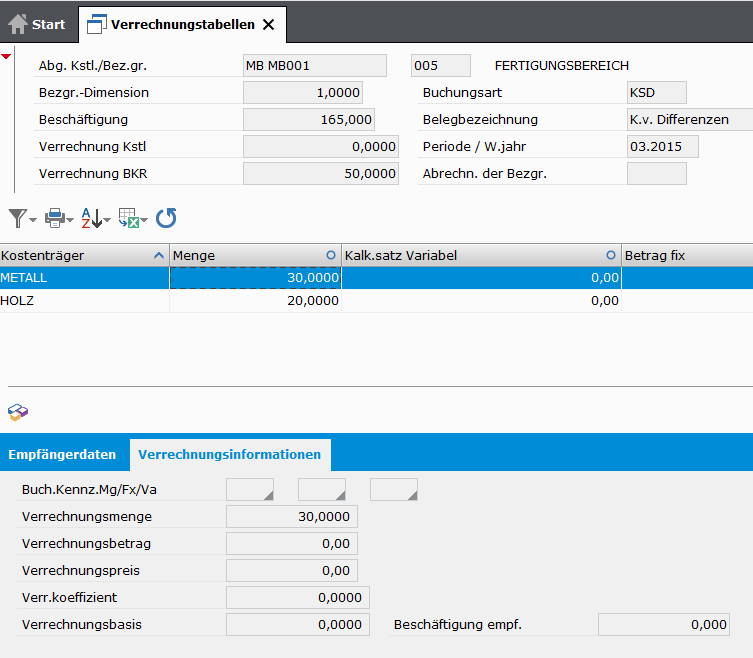
Task: Click the A-Z sort icon
Action: coord(92,218)
